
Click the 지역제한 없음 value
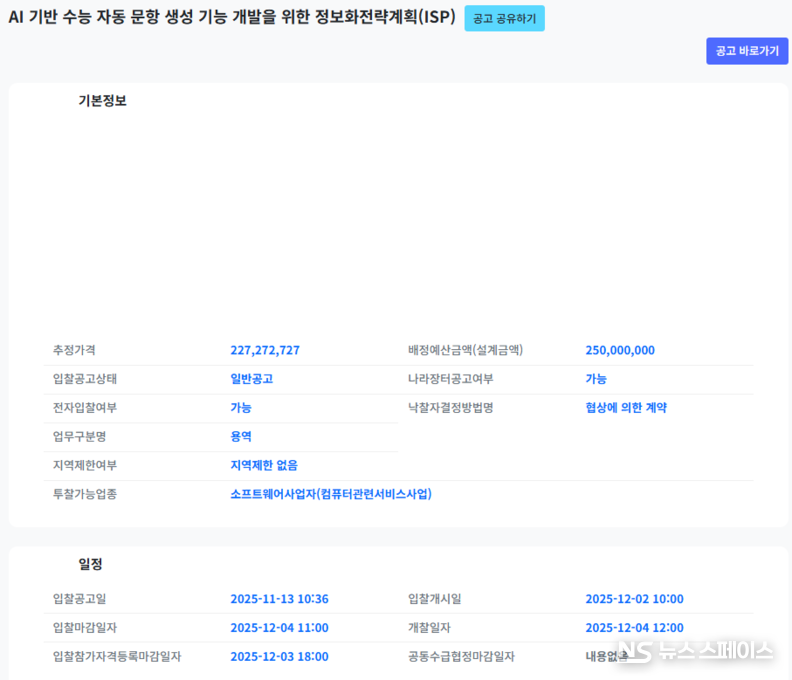click(x=264, y=465)
